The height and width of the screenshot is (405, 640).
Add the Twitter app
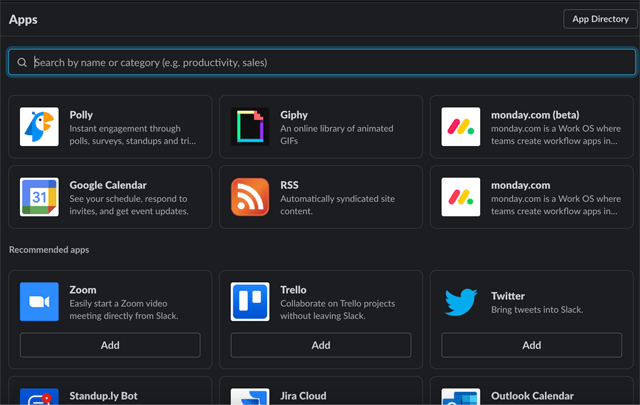[x=531, y=345]
